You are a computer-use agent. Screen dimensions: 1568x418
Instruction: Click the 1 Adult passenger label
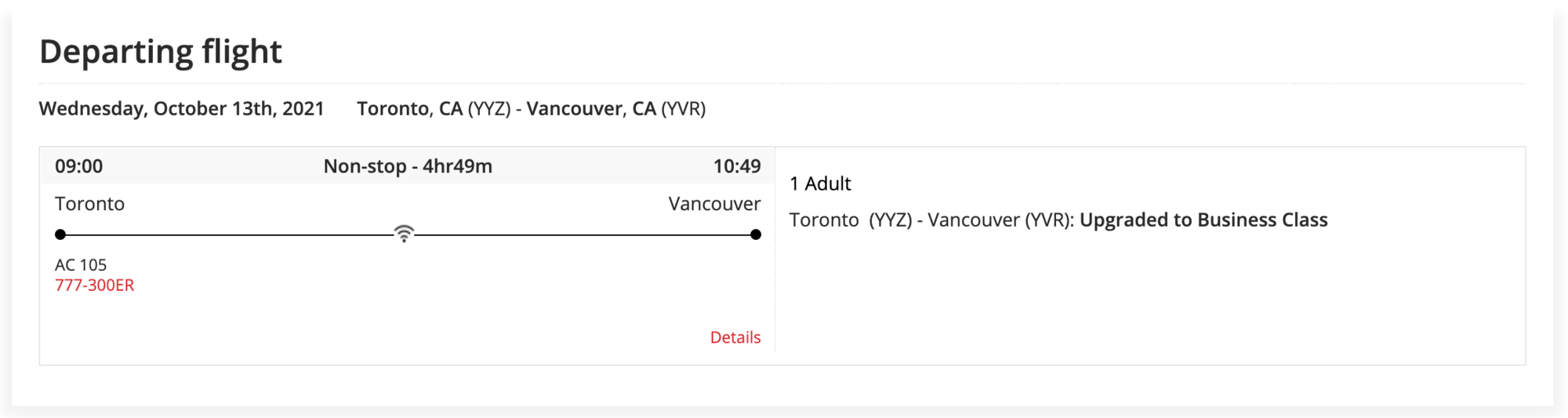(x=820, y=184)
